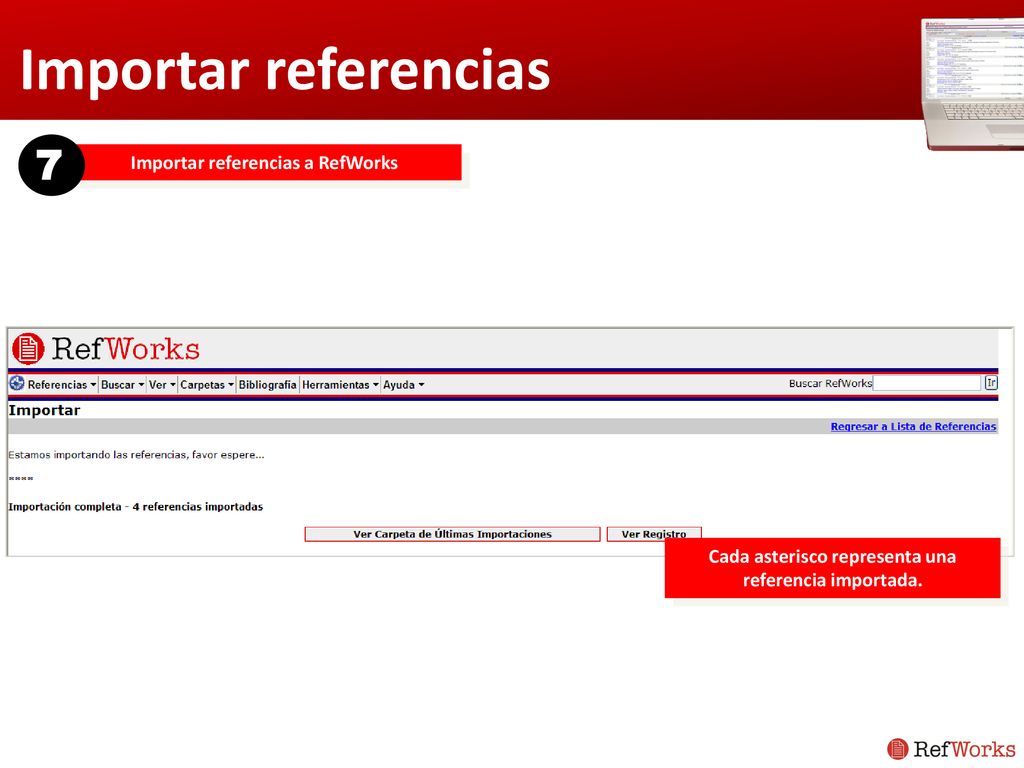Click the globe icon beside Referencias
The image size is (1024, 768).
point(17,383)
